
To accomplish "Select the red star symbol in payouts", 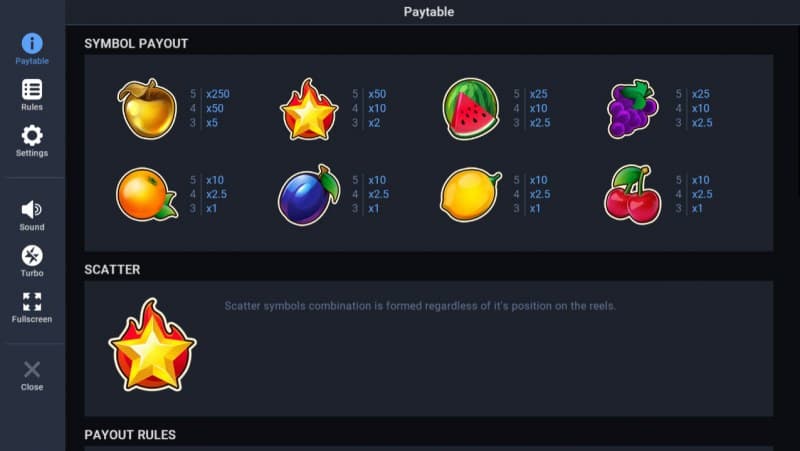I will click(x=310, y=109).
